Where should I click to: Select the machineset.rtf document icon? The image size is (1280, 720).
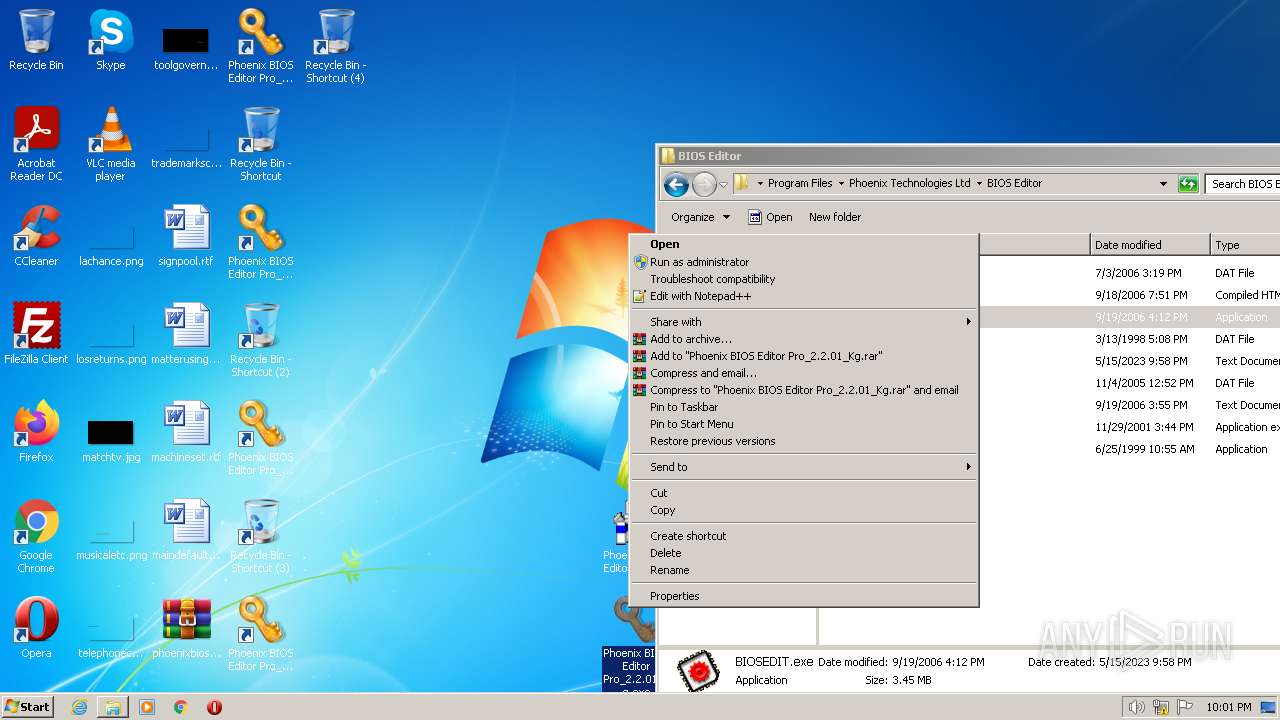click(186, 432)
